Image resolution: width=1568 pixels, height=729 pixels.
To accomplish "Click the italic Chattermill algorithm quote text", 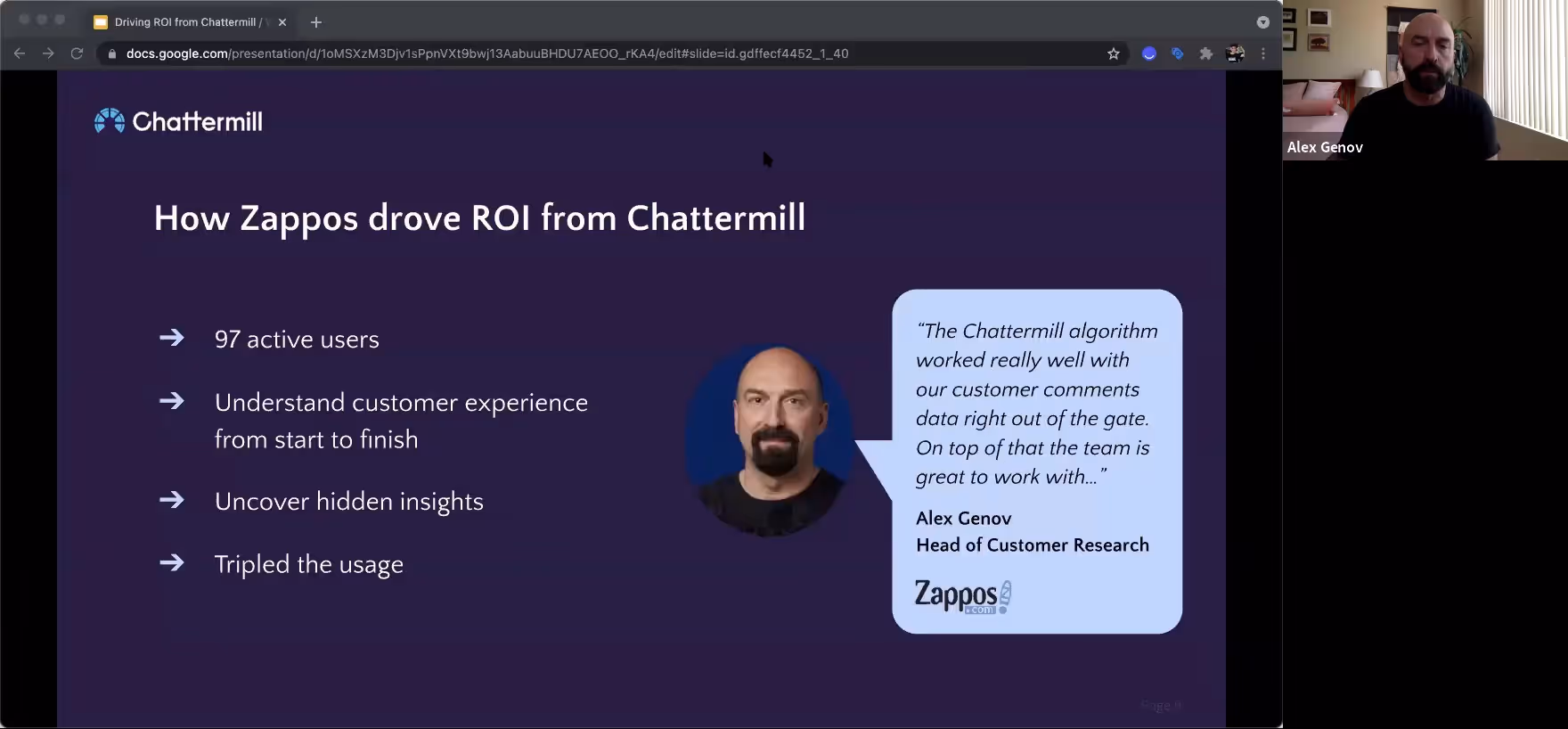I will click(1037, 404).
